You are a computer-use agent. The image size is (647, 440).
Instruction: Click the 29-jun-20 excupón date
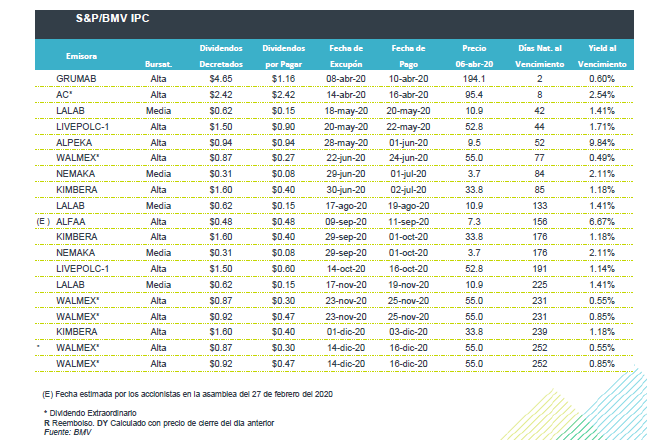click(346, 174)
